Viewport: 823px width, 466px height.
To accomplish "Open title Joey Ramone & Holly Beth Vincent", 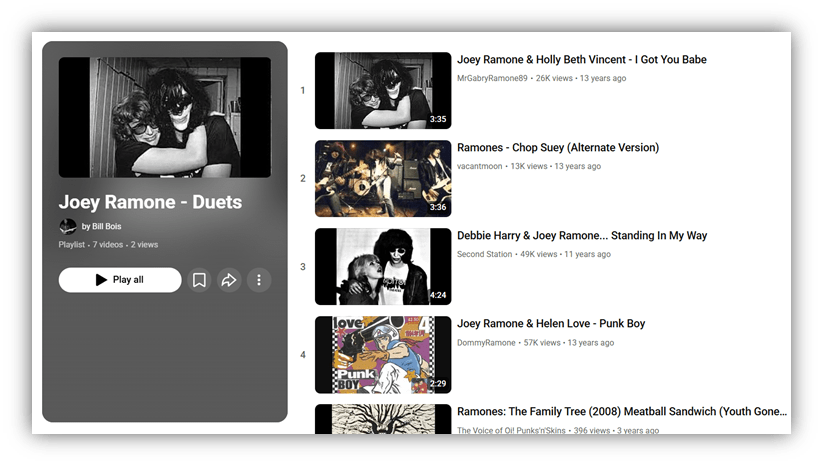I will 581,60.
